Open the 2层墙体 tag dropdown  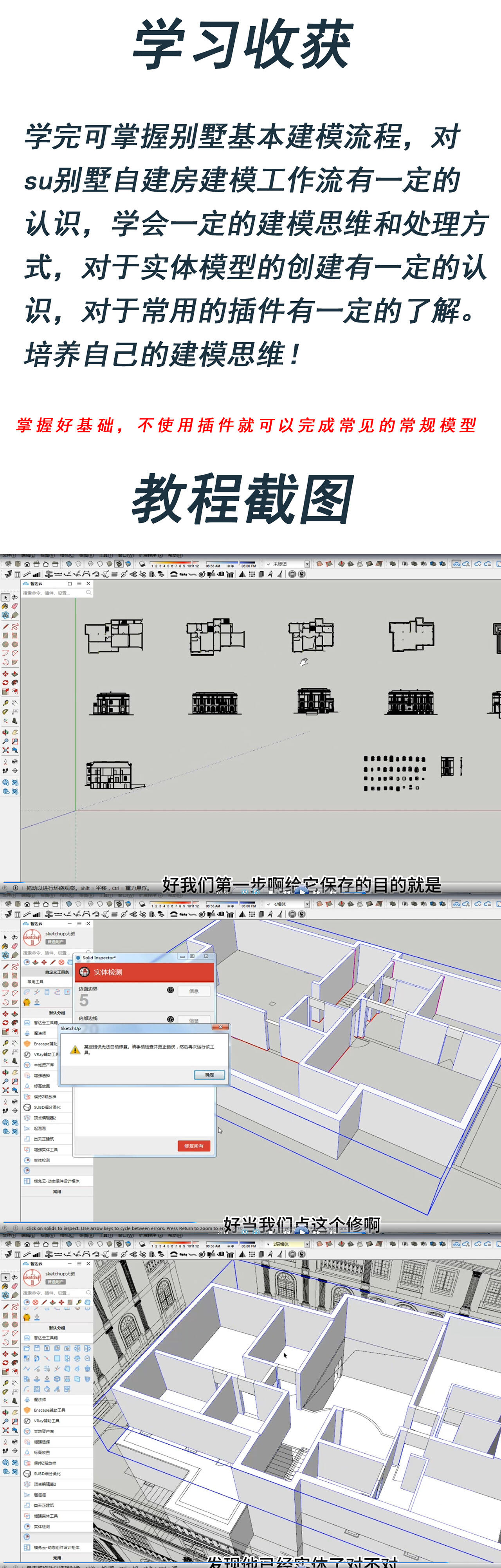[x=307, y=1244]
